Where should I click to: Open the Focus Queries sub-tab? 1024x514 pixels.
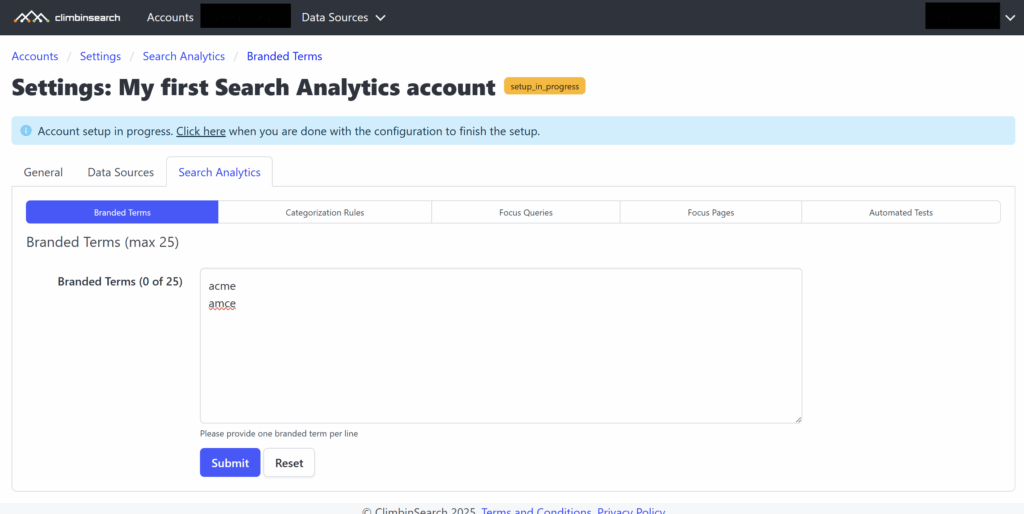[x=526, y=212]
